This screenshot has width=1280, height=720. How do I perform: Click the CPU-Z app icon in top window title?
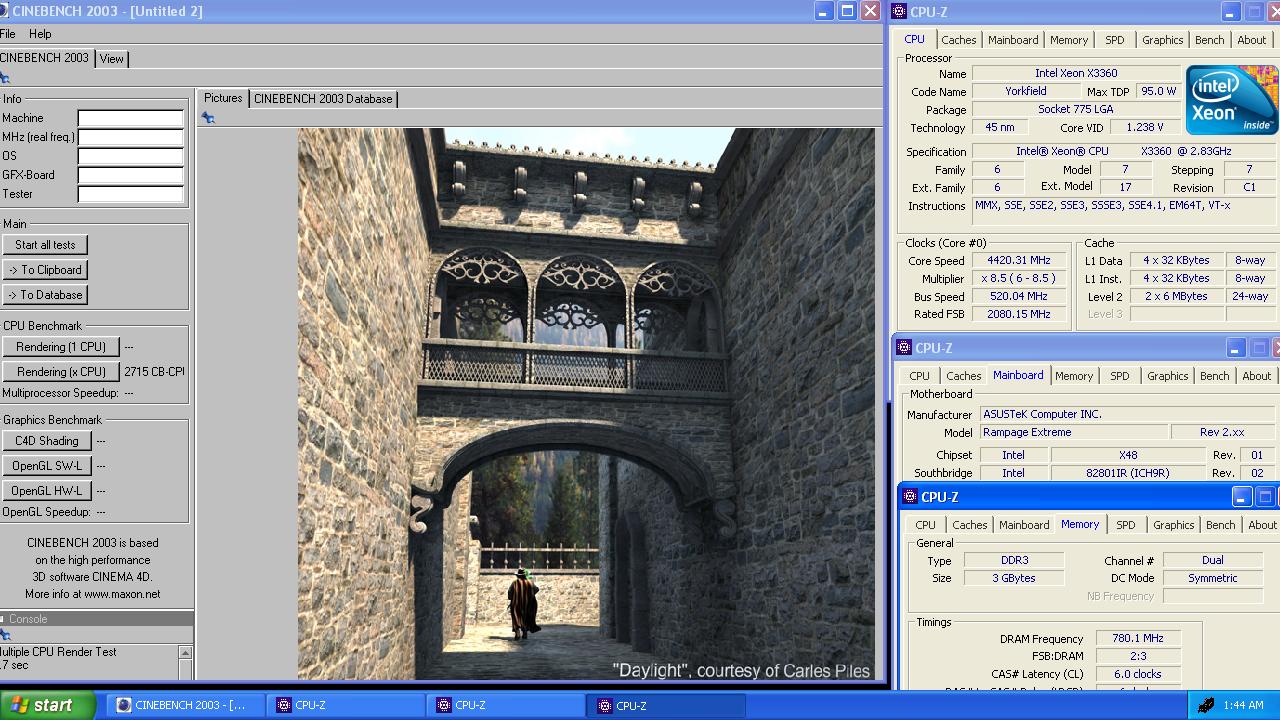(x=899, y=12)
